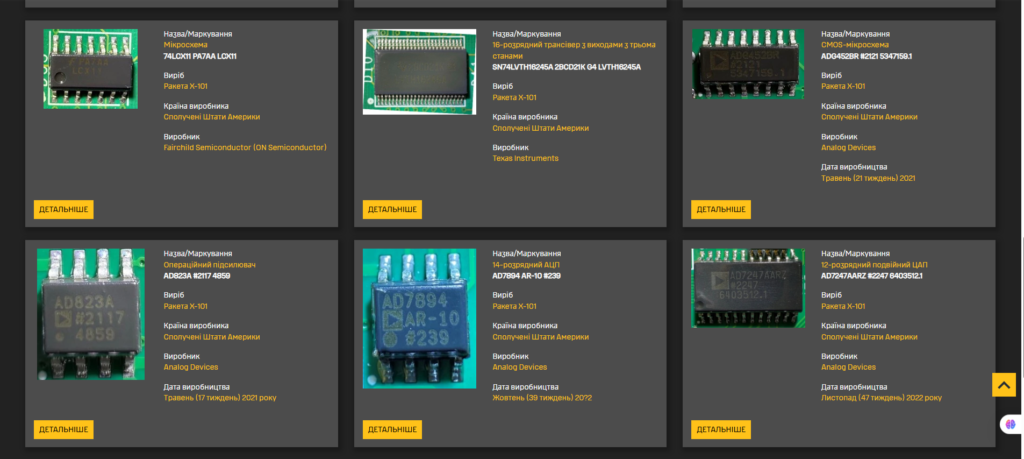Click 'Листопад (47 тиждень) 2022 року' date
This screenshot has width=1024, height=459.
tap(882, 398)
